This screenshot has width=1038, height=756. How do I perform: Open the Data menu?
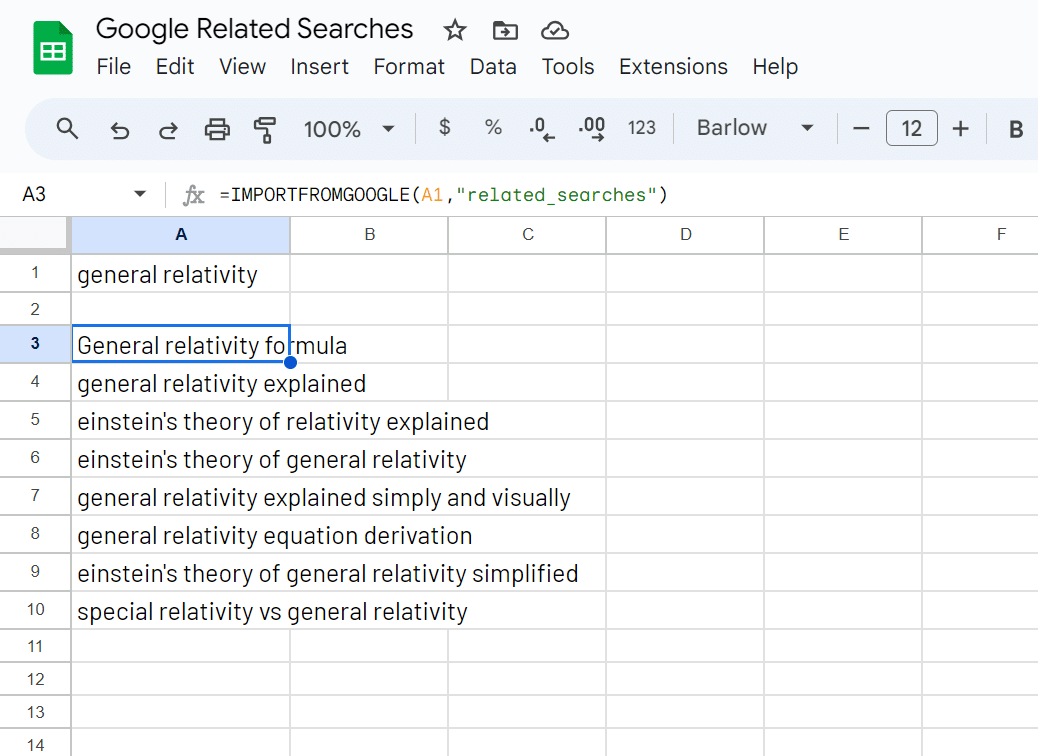coord(493,67)
